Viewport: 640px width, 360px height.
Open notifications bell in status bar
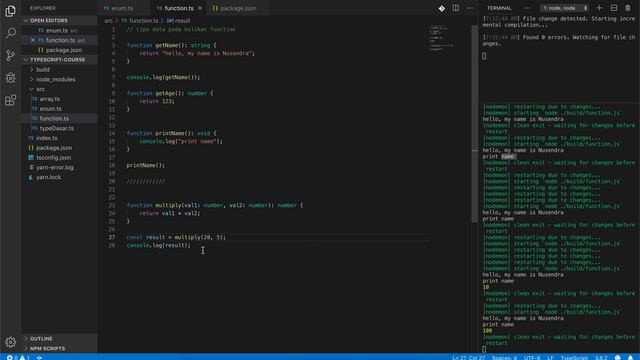pyautogui.click(x=631, y=357)
